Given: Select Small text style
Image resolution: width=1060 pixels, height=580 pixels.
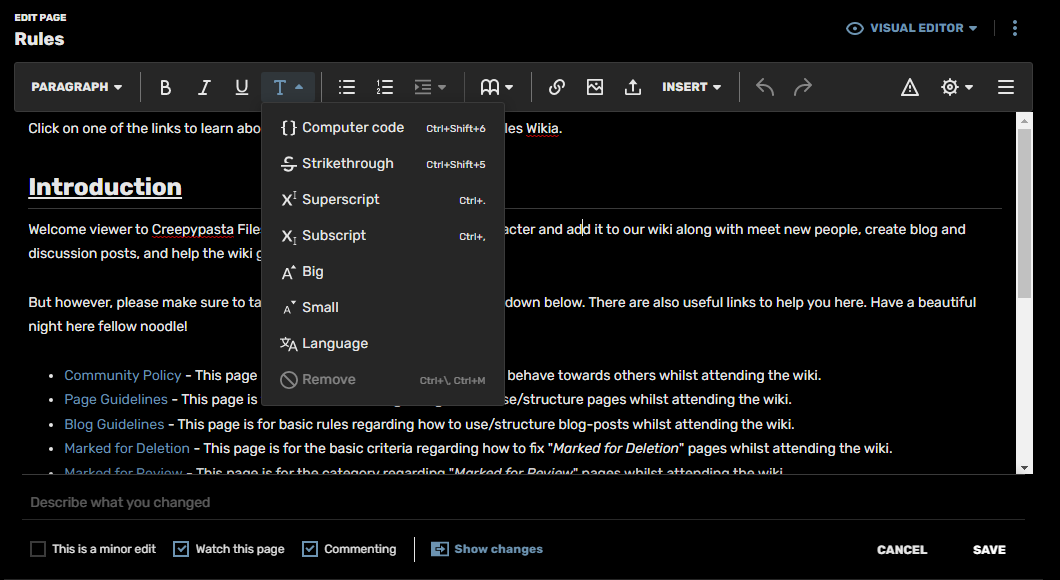Looking at the screenshot, I should 383,308.
